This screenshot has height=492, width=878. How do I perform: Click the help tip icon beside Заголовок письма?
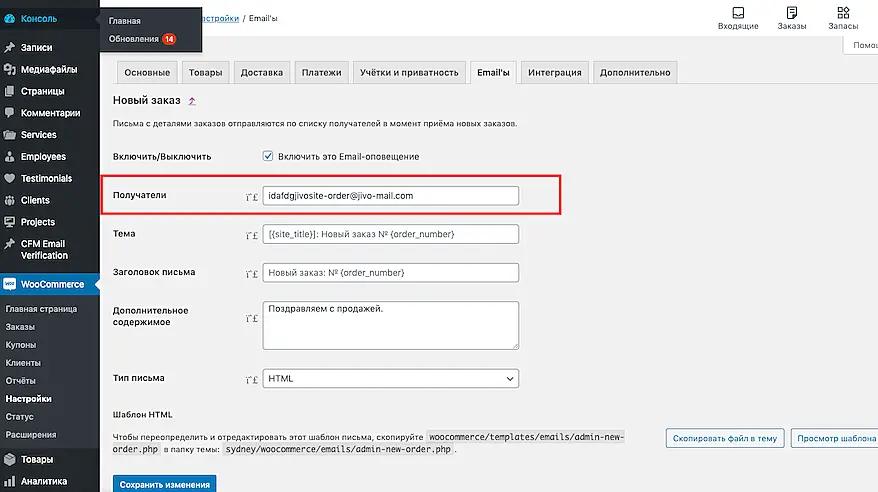pyautogui.click(x=252, y=274)
